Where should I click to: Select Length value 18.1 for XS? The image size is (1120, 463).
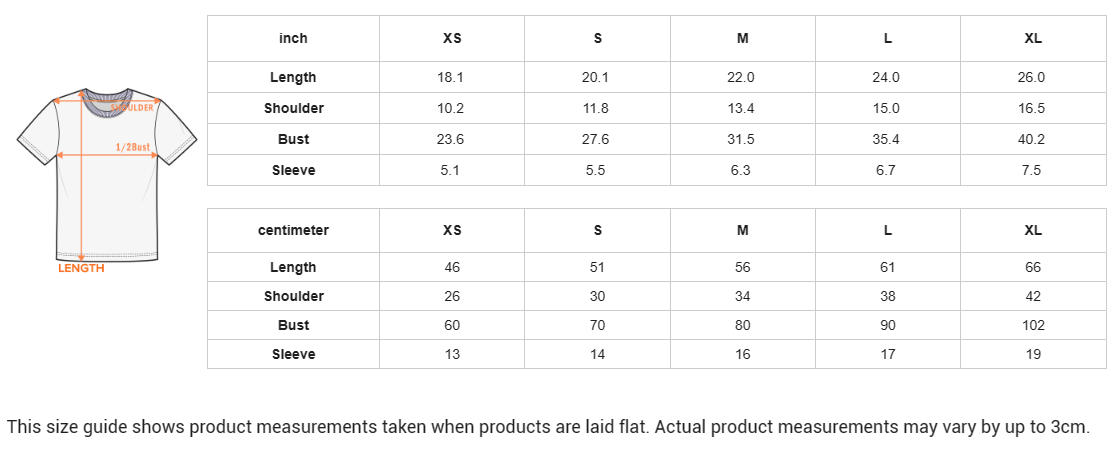(x=450, y=77)
